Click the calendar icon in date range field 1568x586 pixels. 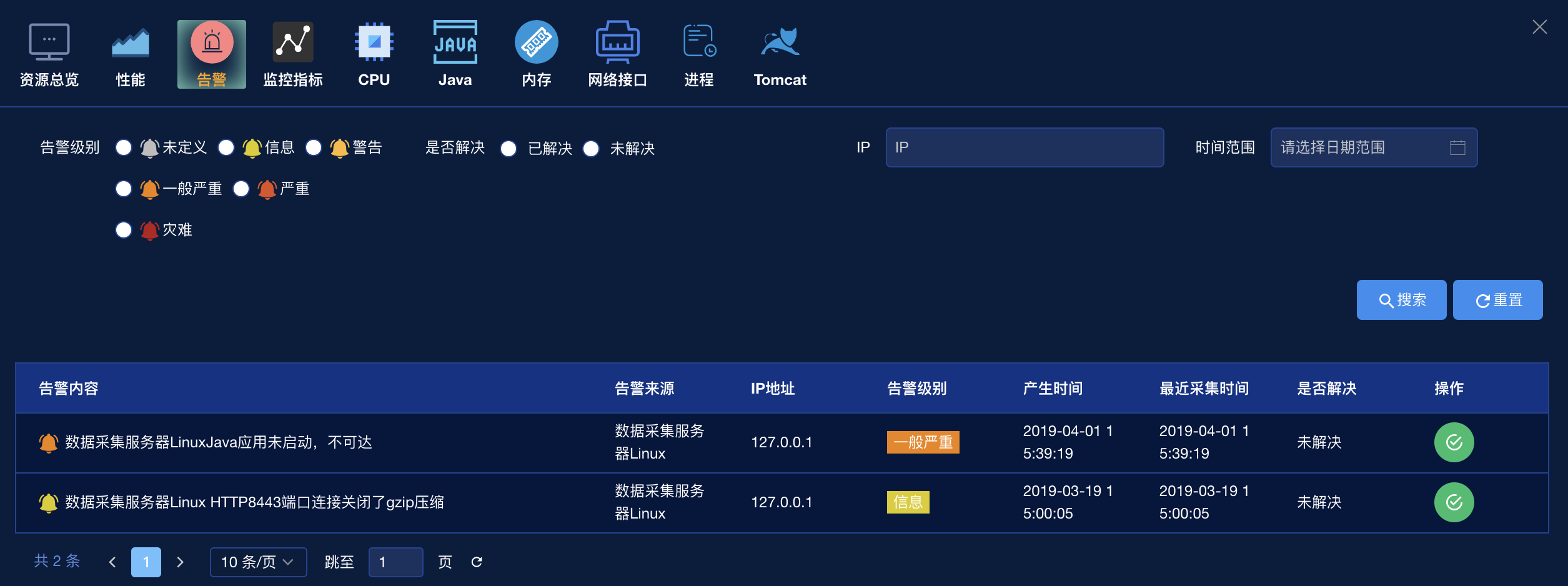coord(1457,147)
